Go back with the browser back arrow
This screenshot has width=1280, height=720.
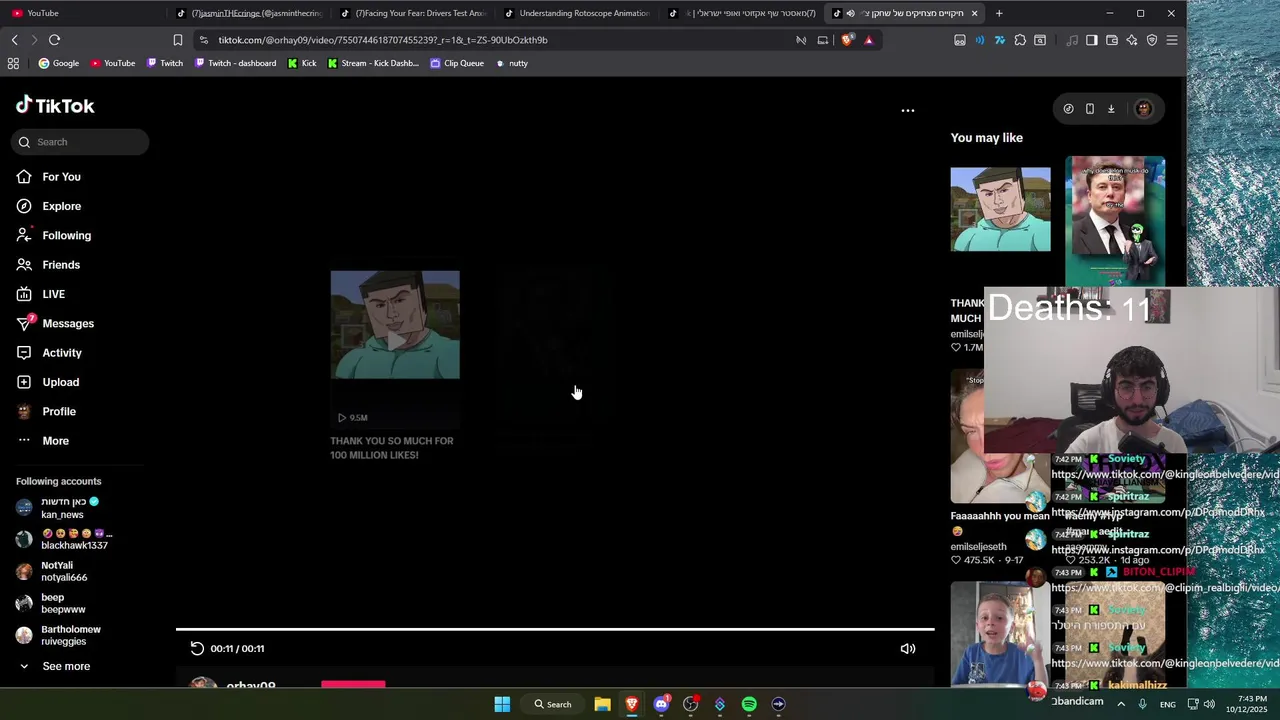click(14, 40)
